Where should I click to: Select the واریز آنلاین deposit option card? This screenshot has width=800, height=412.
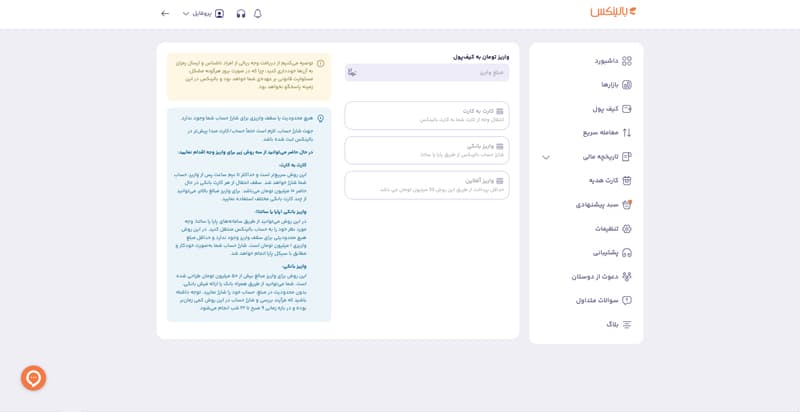point(427,185)
